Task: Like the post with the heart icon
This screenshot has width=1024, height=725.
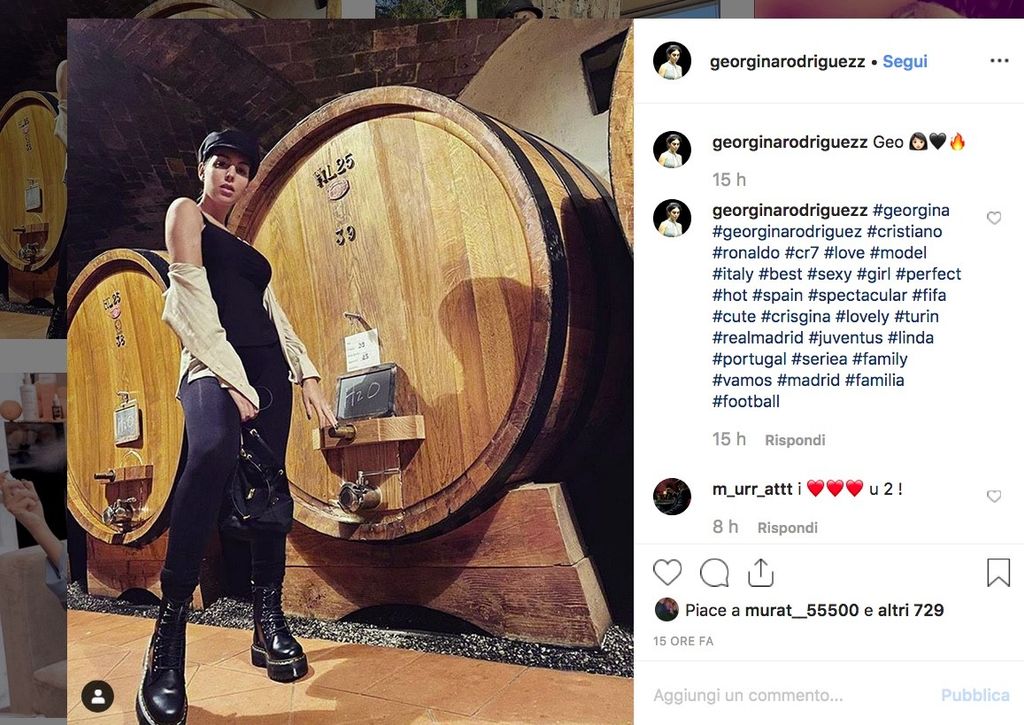Action: [667, 572]
